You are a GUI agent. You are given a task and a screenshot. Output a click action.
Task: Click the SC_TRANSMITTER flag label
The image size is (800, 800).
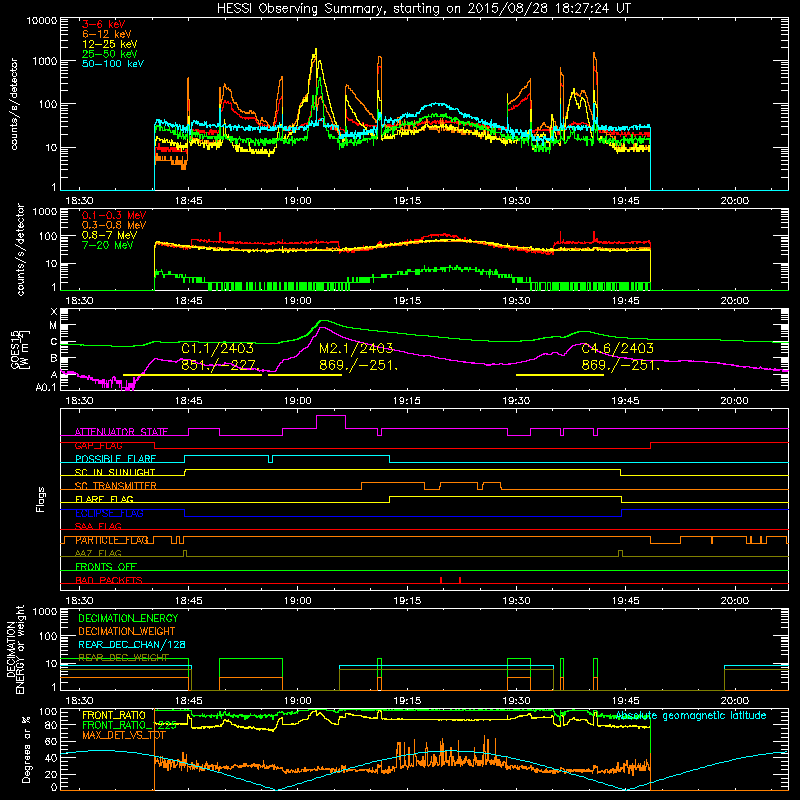pyautogui.click(x=116, y=486)
